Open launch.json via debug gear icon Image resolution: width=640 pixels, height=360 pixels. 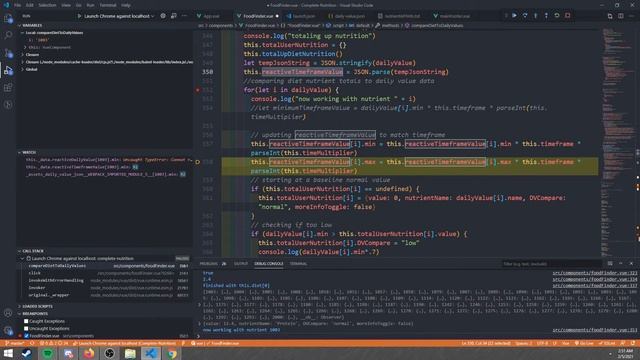coord(163,16)
